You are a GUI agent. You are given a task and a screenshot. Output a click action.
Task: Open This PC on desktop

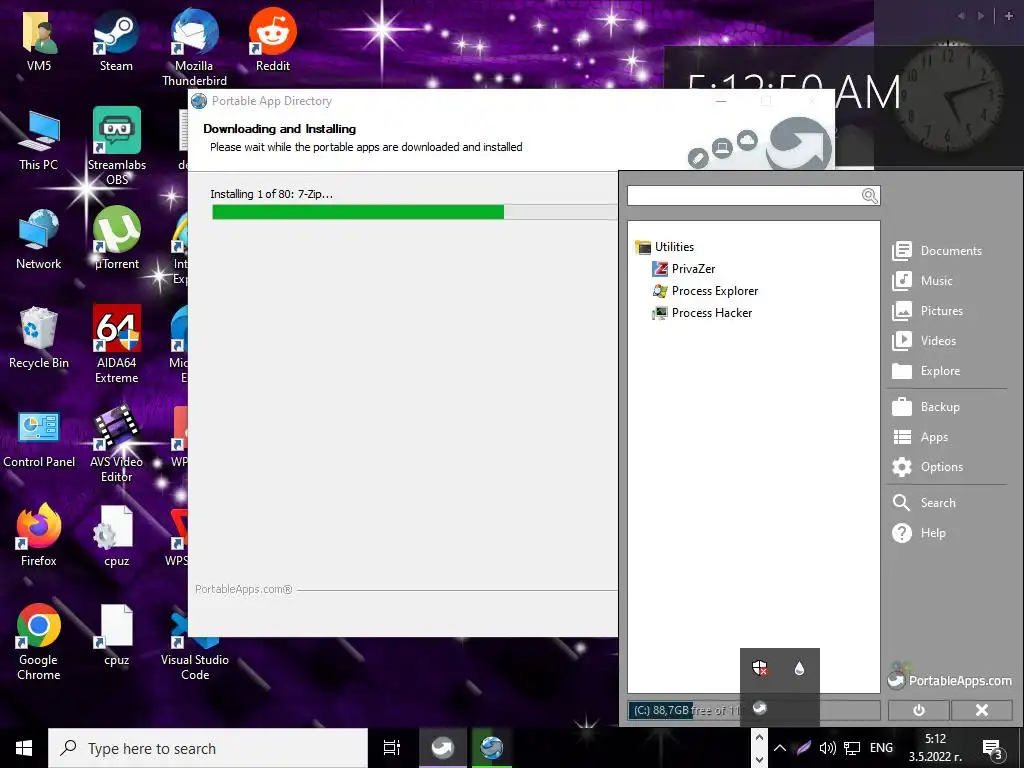pos(39,140)
